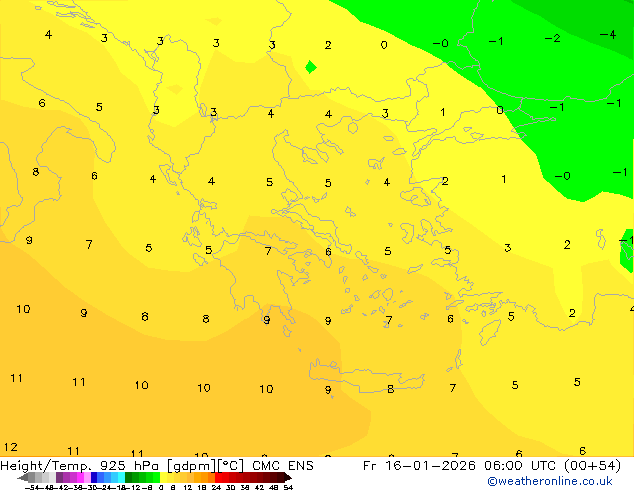Open the weatheronline.co.uk copyright link
Screen dimensions: 634x490
[x=549, y=481]
